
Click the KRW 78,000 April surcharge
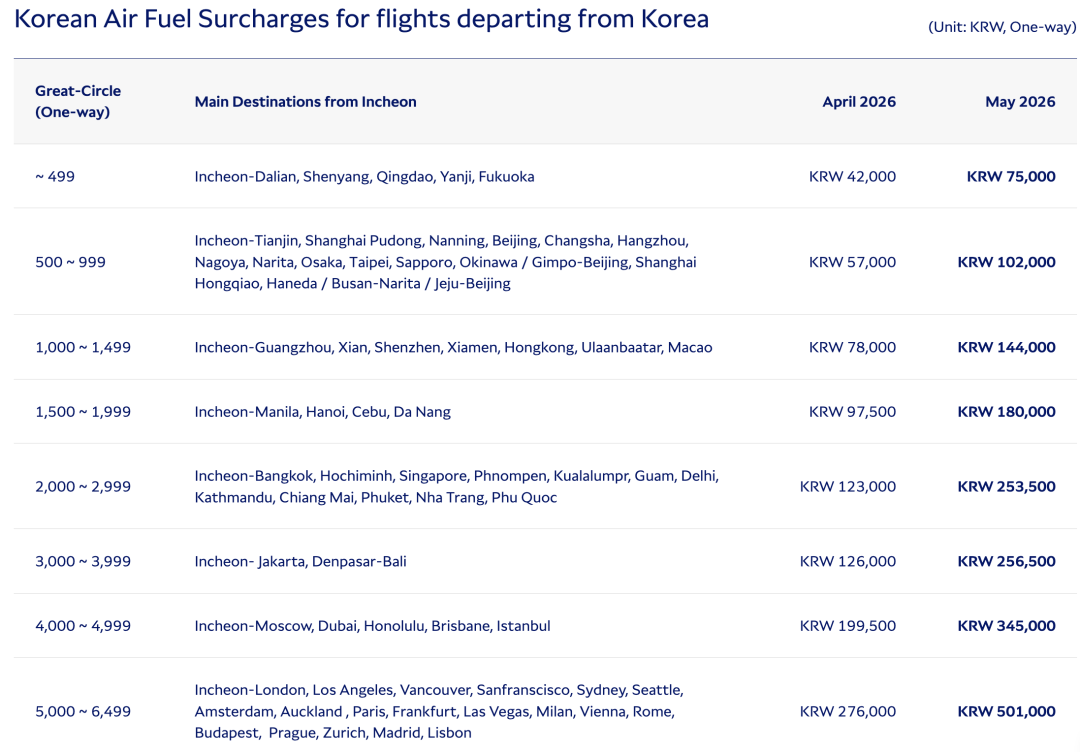852,348
